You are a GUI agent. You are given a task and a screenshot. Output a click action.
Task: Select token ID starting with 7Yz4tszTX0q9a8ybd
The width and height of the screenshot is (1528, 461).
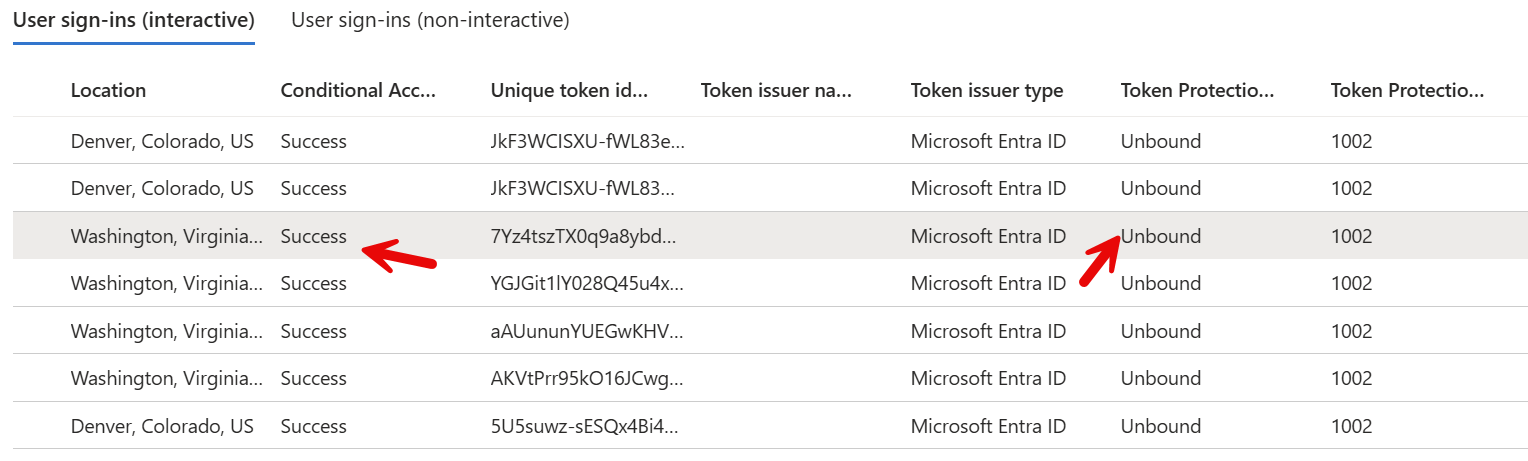(583, 237)
